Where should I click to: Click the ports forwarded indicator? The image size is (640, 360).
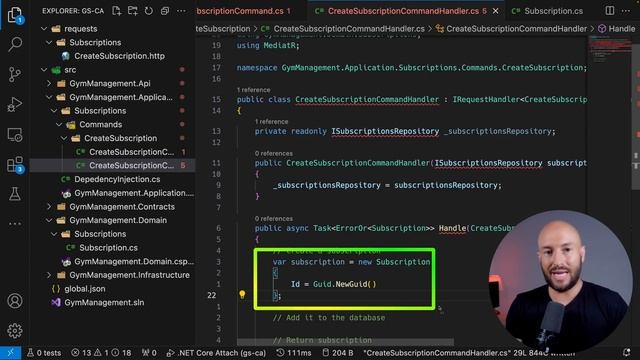tap(149, 353)
